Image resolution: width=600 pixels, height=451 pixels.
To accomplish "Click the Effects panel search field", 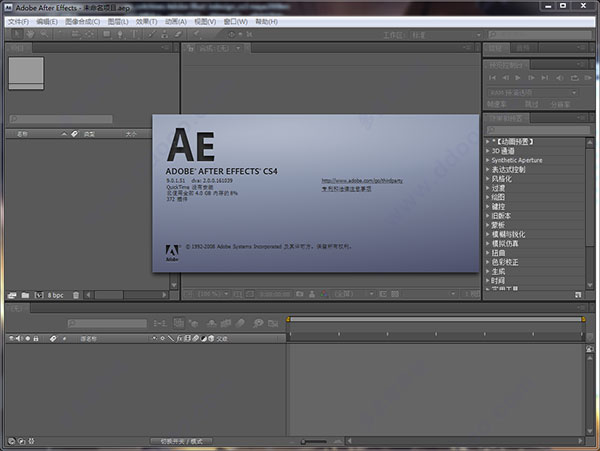I will click(x=538, y=130).
